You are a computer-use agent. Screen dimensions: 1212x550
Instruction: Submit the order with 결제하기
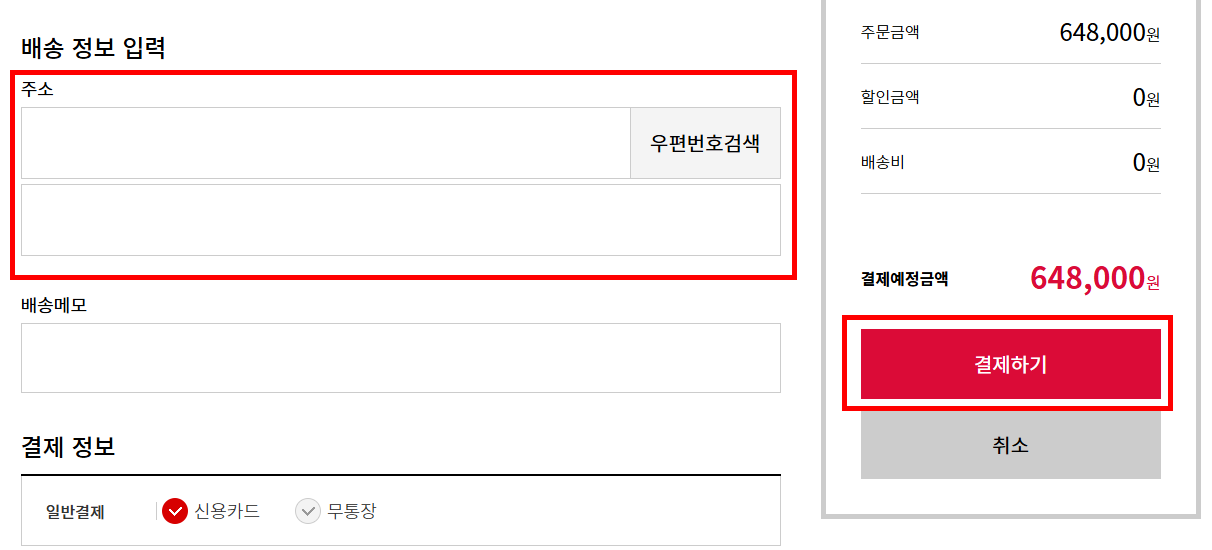1010,364
